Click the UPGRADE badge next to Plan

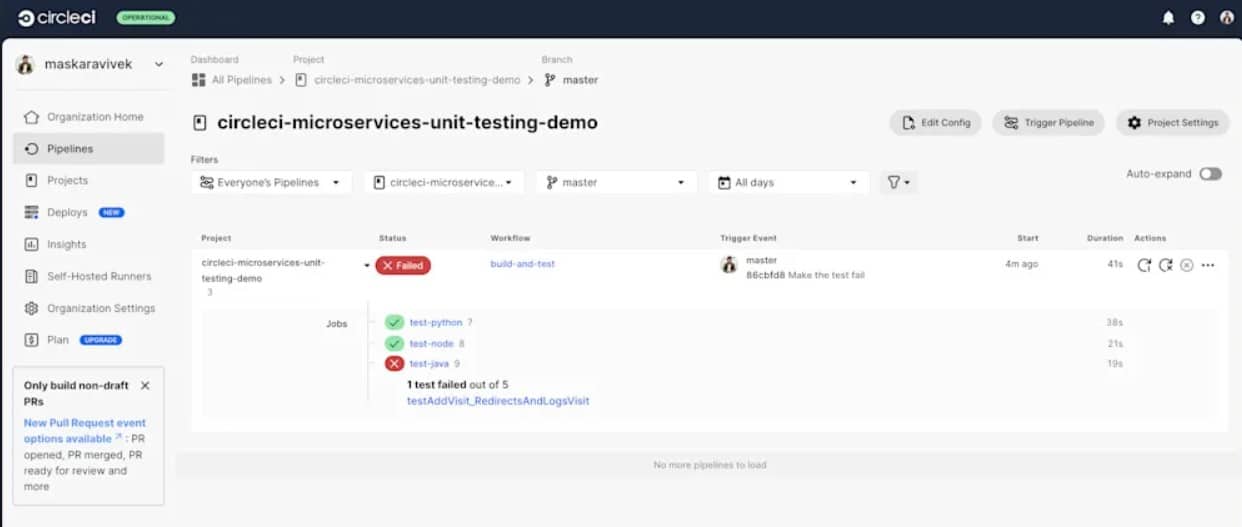pyautogui.click(x=101, y=340)
